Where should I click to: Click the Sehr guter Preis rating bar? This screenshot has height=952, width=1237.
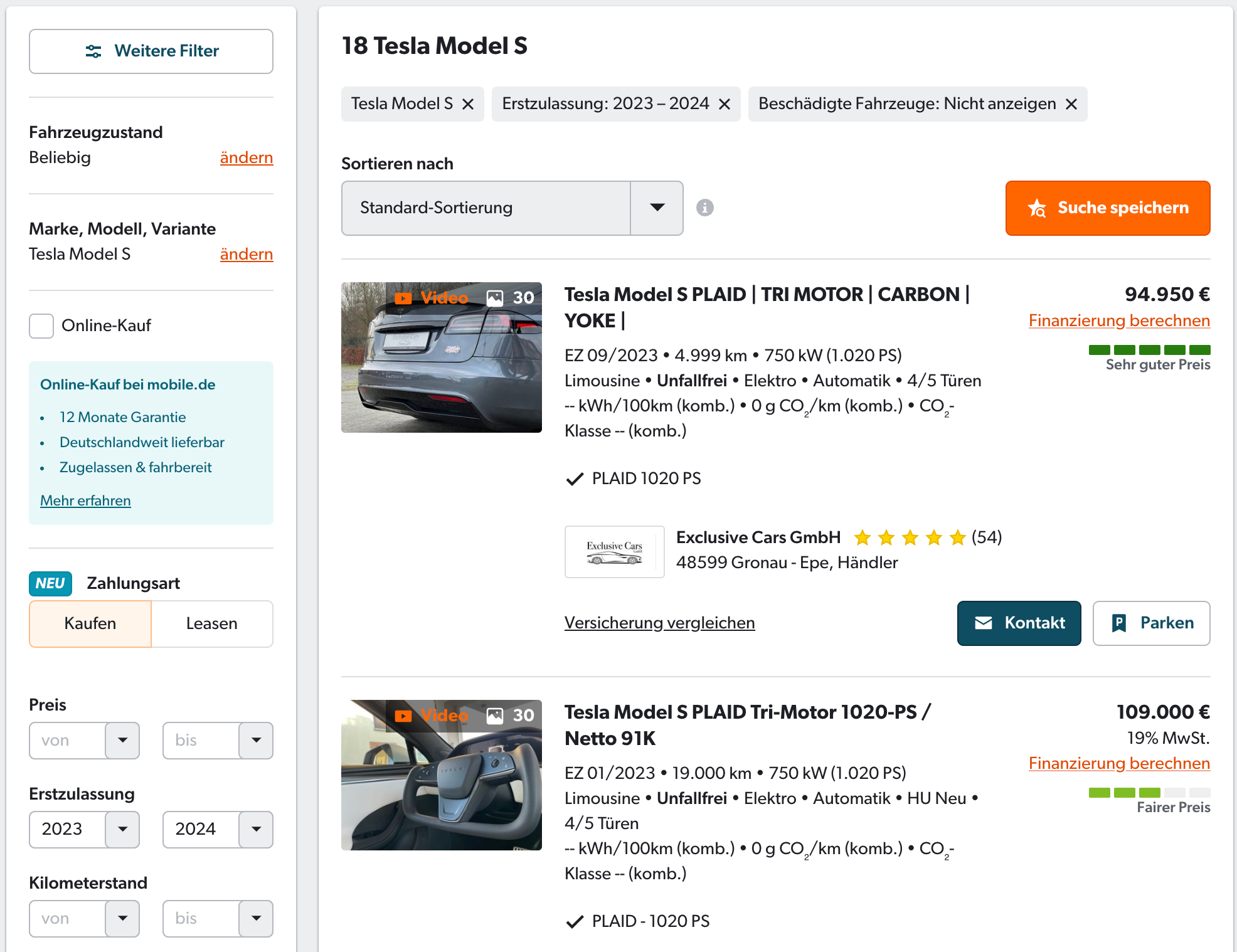1149,350
